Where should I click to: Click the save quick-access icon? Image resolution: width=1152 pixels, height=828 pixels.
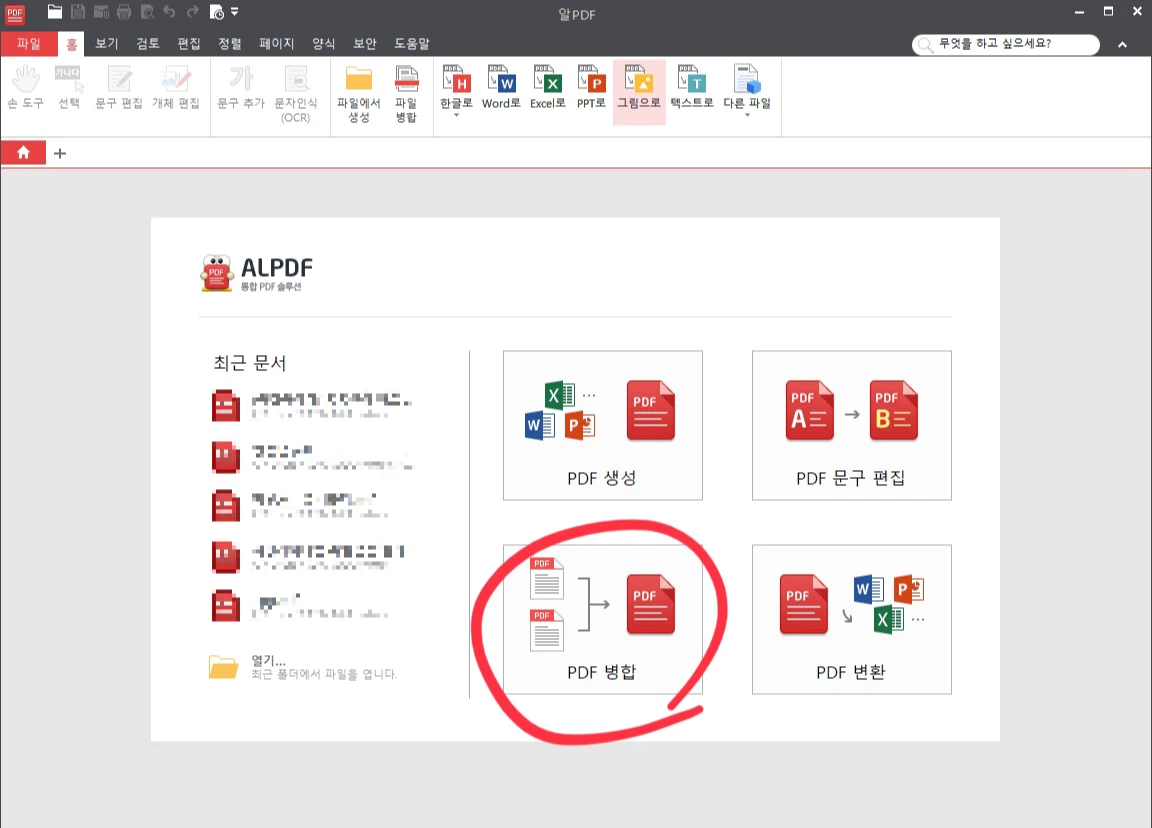(x=78, y=12)
